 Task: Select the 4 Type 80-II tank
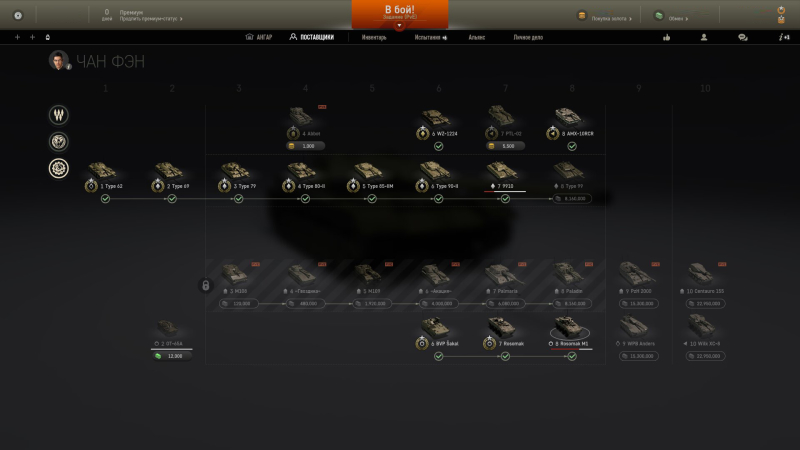tap(305, 176)
